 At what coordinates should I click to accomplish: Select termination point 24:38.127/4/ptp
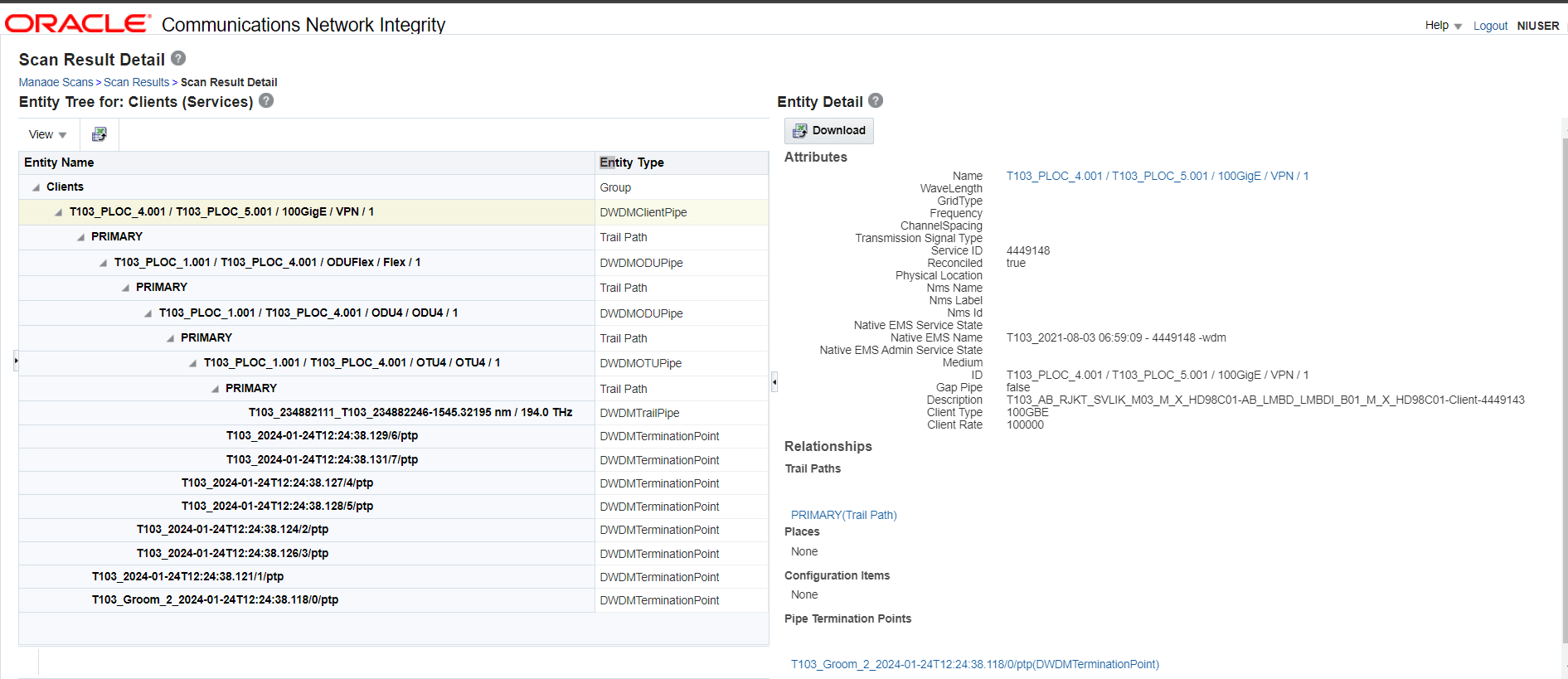(x=393, y=483)
